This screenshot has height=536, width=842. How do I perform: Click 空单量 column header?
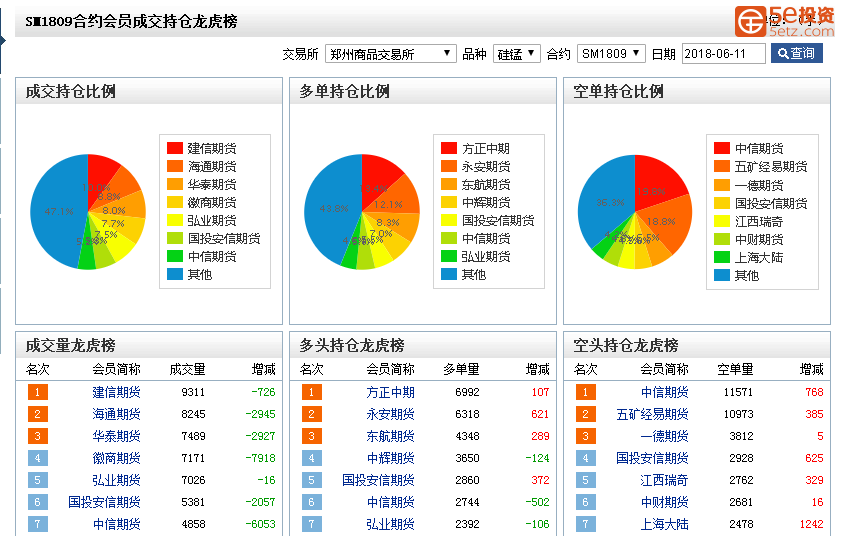tap(735, 370)
